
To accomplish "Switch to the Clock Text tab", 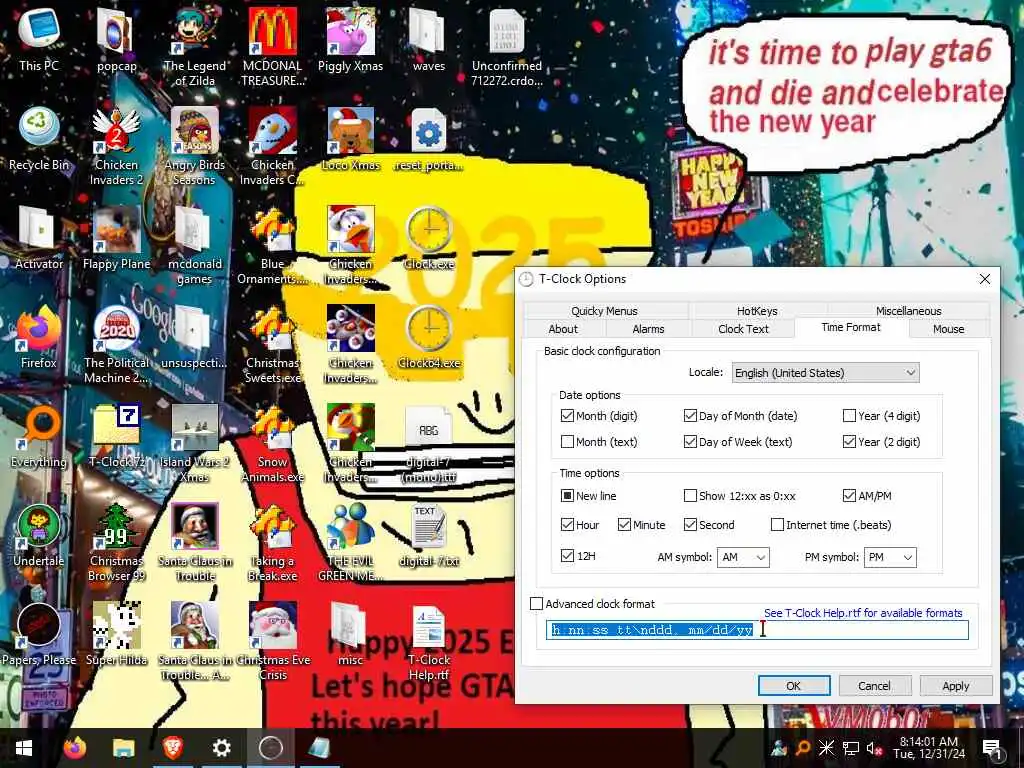I will coord(743,328).
